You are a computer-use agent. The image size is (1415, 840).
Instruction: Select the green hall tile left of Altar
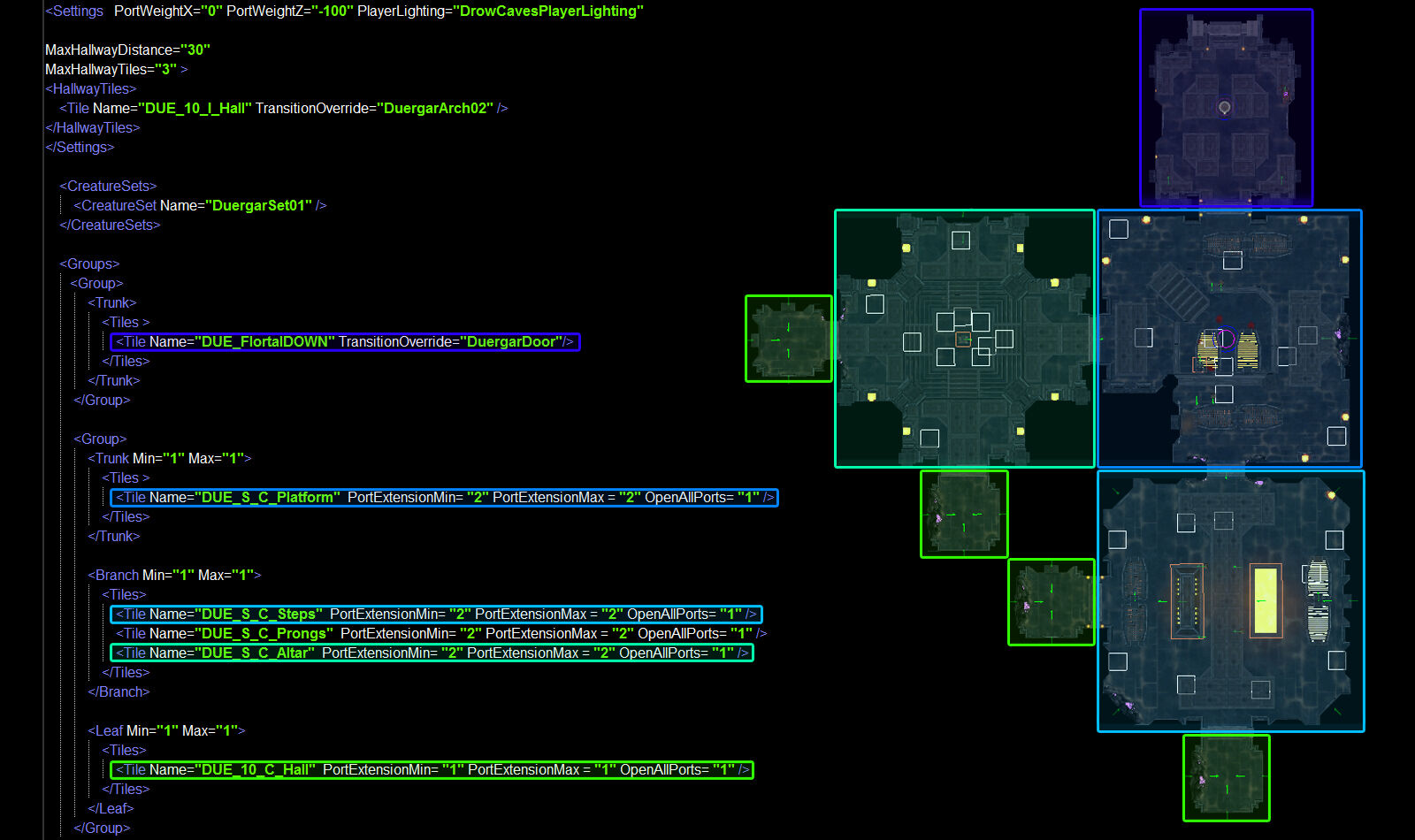pyautogui.click(x=789, y=339)
